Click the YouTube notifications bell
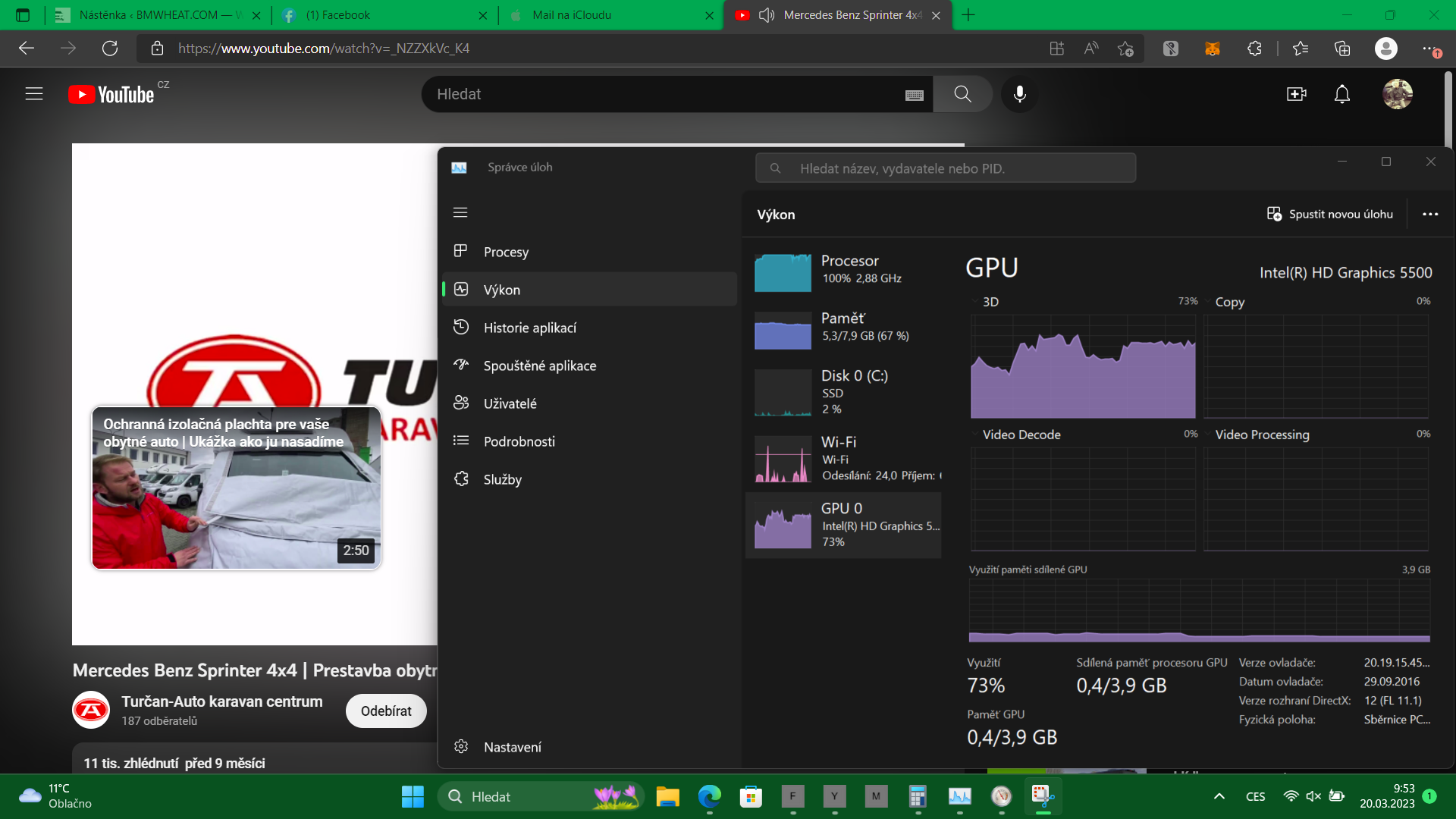 click(x=1341, y=94)
